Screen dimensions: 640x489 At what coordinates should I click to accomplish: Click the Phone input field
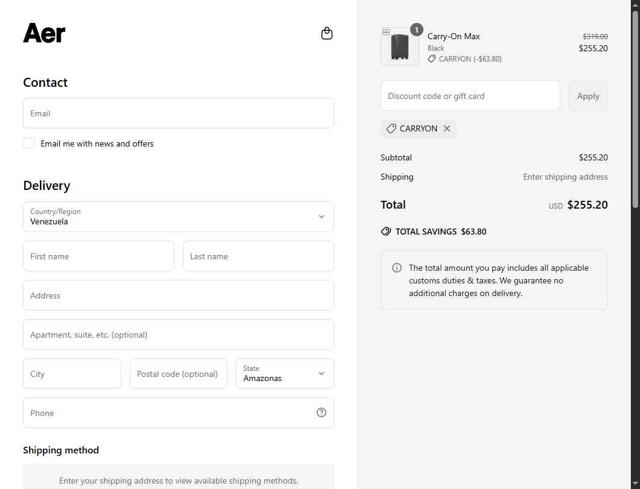point(178,413)
